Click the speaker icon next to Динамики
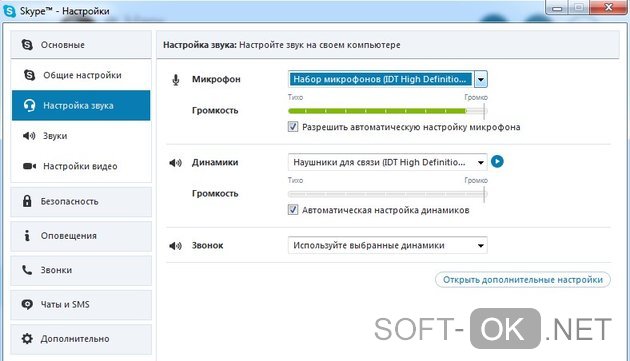The image size is (630, 361). pyautogui.click(x=176, y=163)
